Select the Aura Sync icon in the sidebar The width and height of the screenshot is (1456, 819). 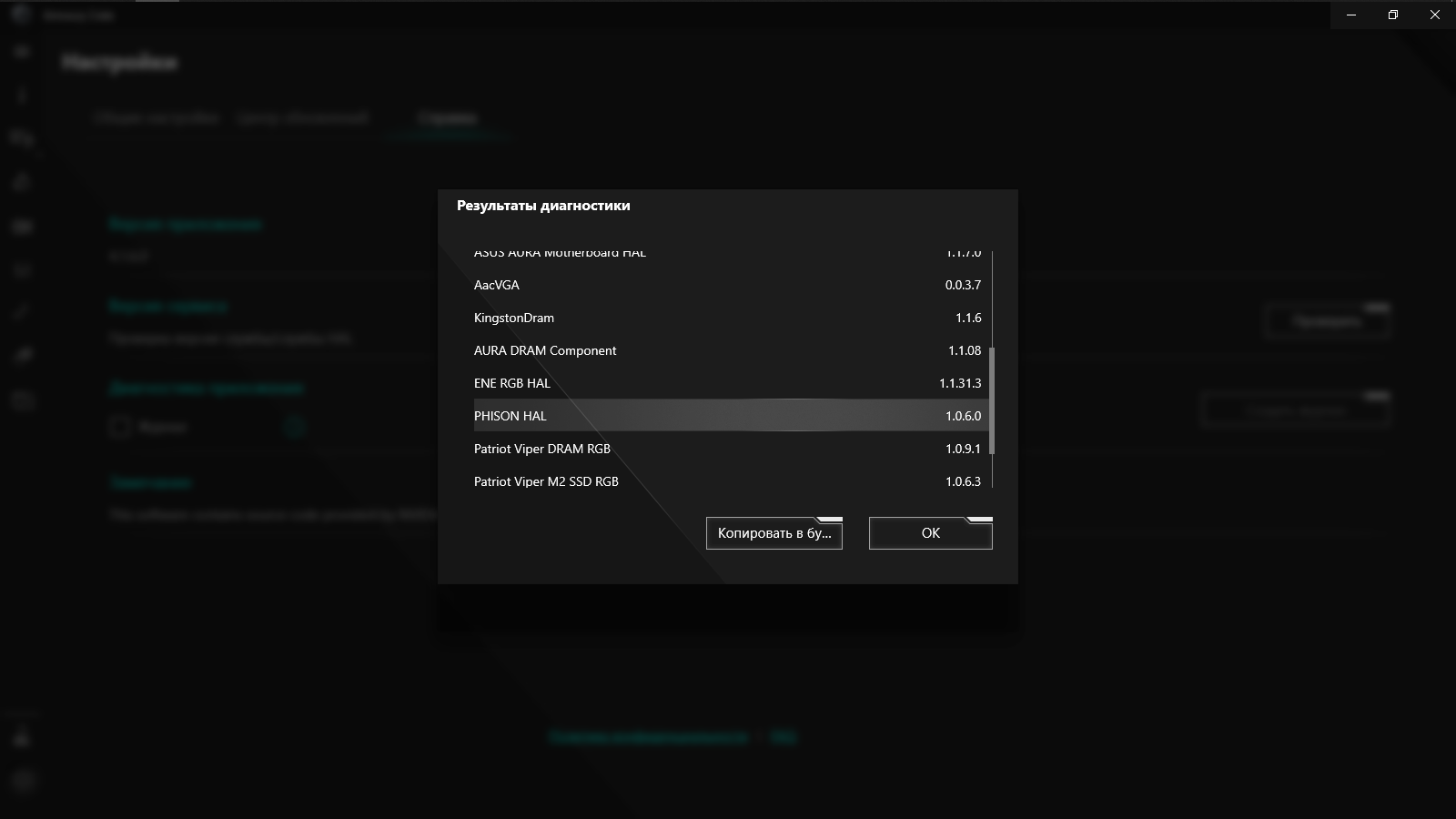tap(20, 138)
